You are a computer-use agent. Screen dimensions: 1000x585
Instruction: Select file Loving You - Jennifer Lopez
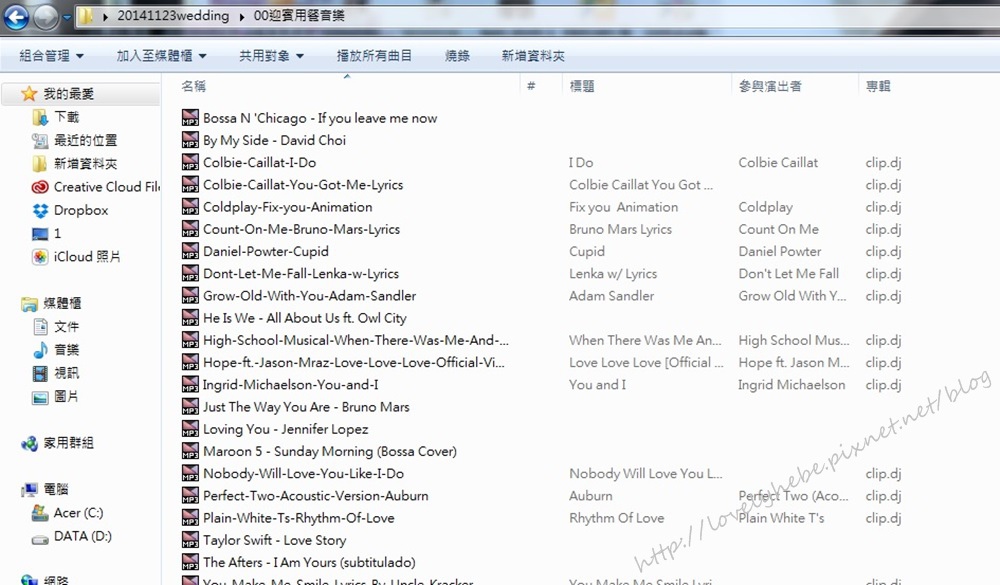tap(285, 429)
